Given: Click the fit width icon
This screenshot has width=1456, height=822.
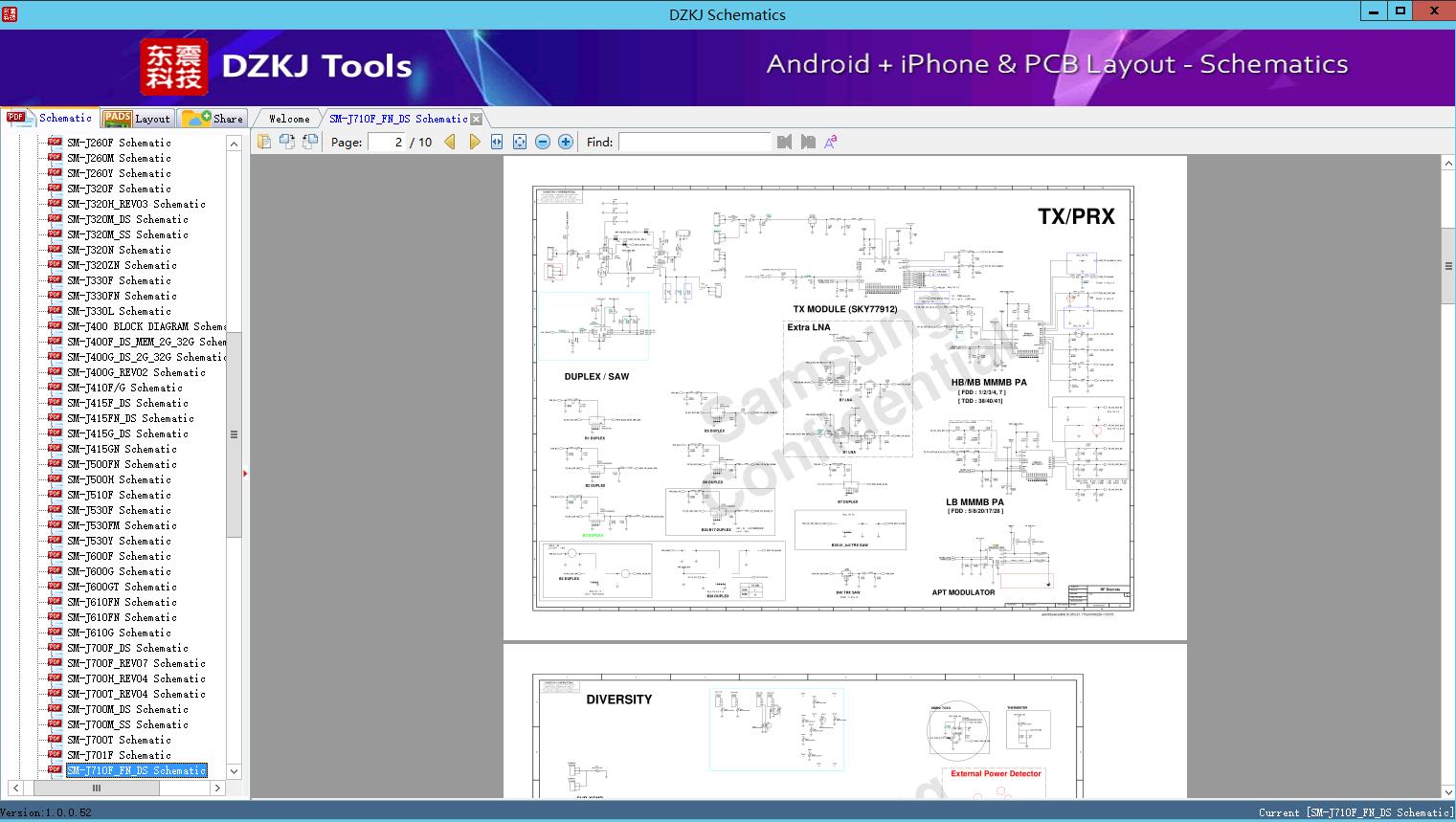Looking at the screenshot, I should click(x=497, y=142).
